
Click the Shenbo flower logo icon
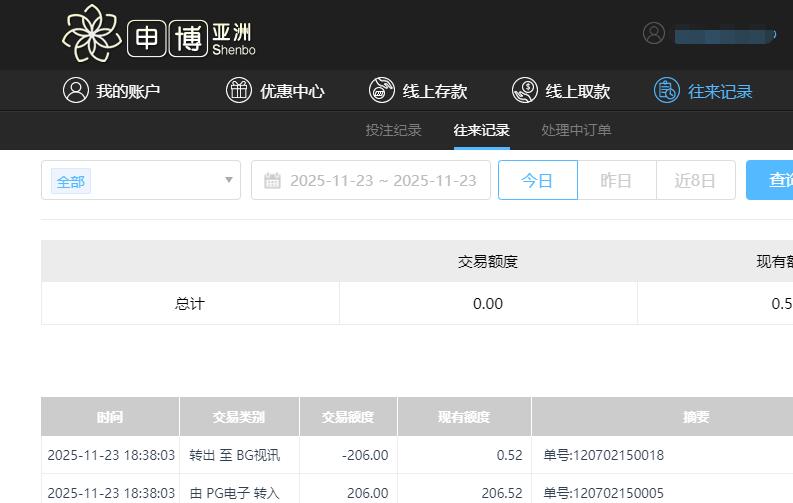coord(92,34)
